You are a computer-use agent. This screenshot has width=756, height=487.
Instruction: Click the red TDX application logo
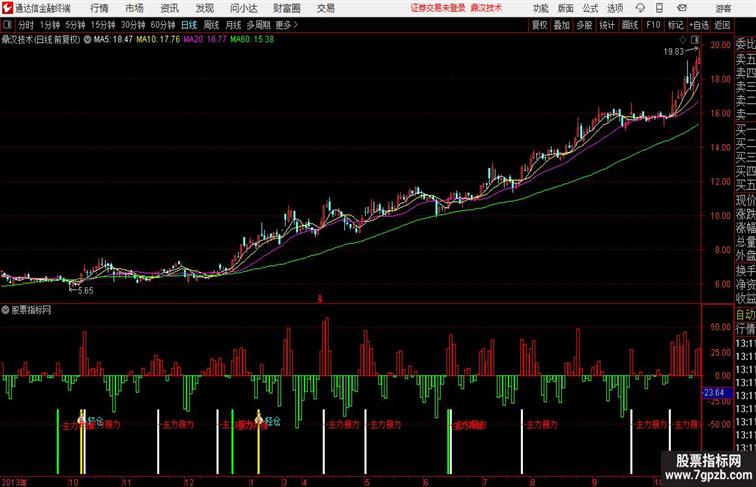[x=7, y=8]
